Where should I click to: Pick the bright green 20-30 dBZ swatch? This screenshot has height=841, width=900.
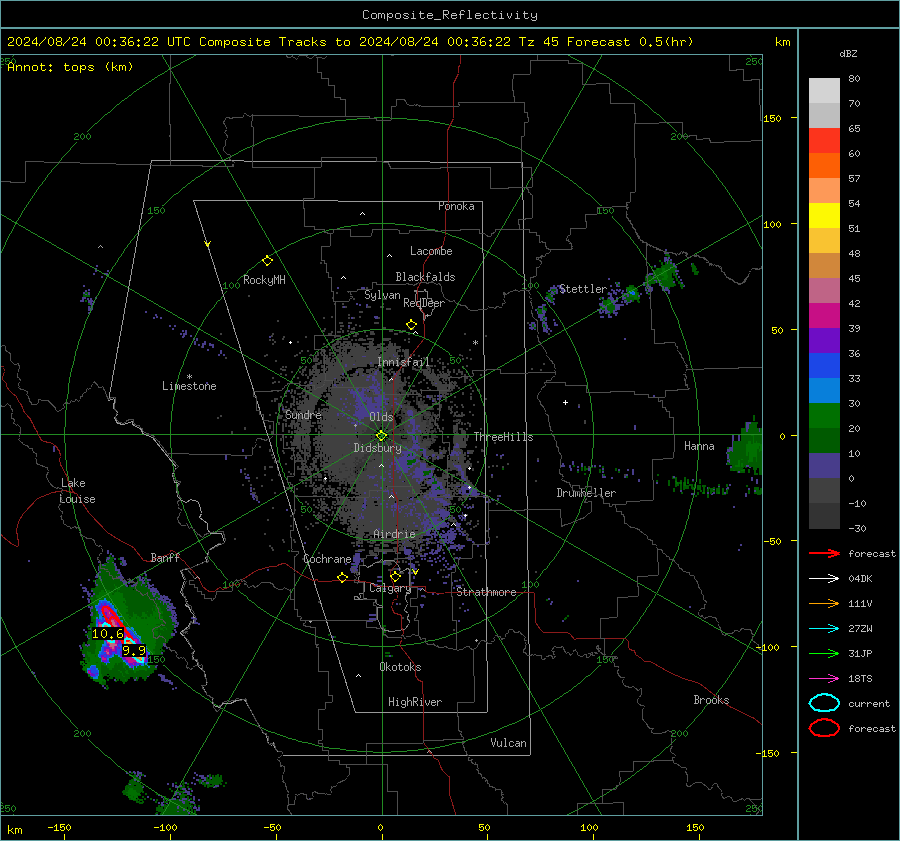point(824,416)
